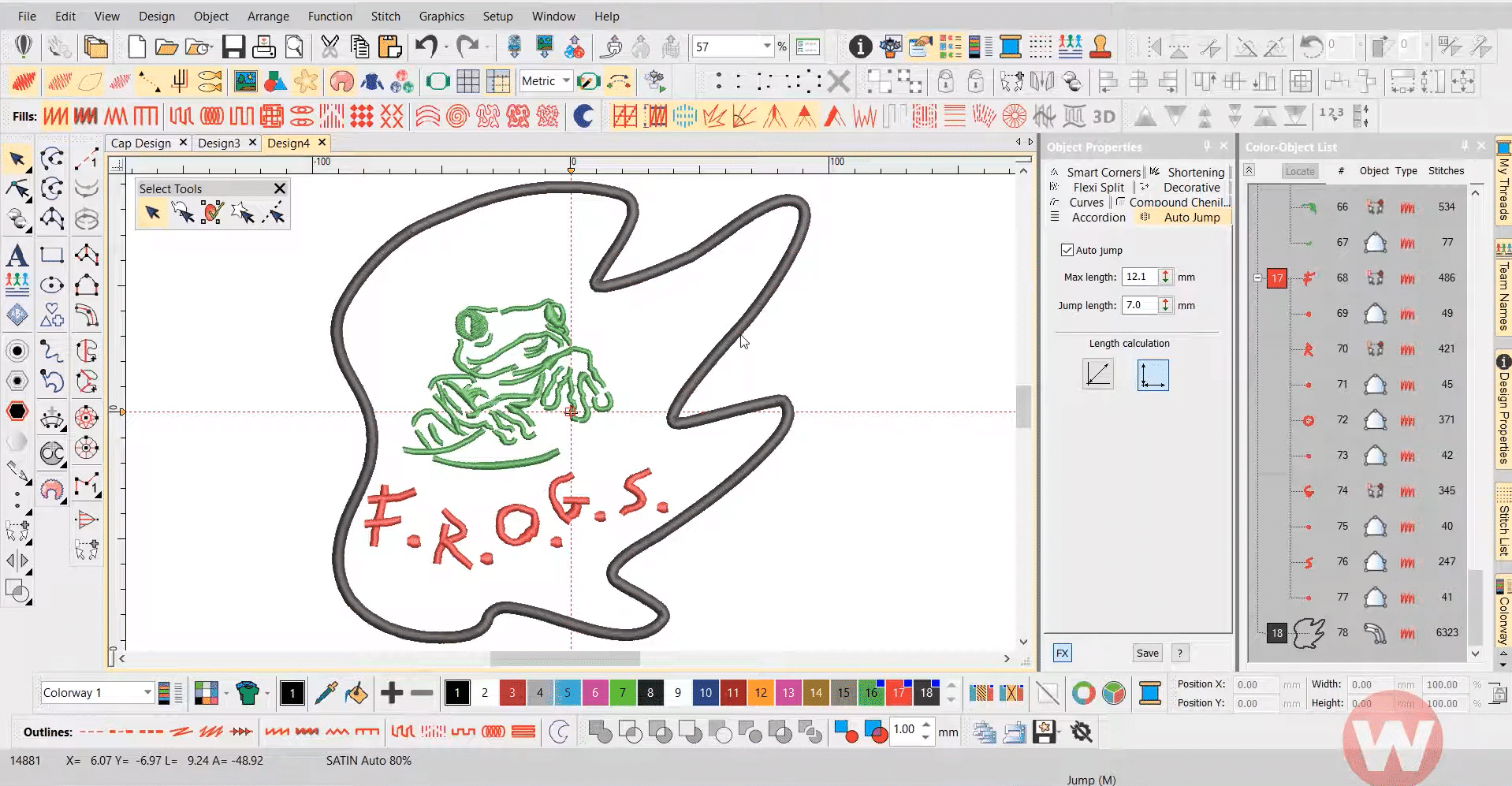Click the Save floppy disk icon
This screenshot has height=786, width=1512.
tap(233, 47)
